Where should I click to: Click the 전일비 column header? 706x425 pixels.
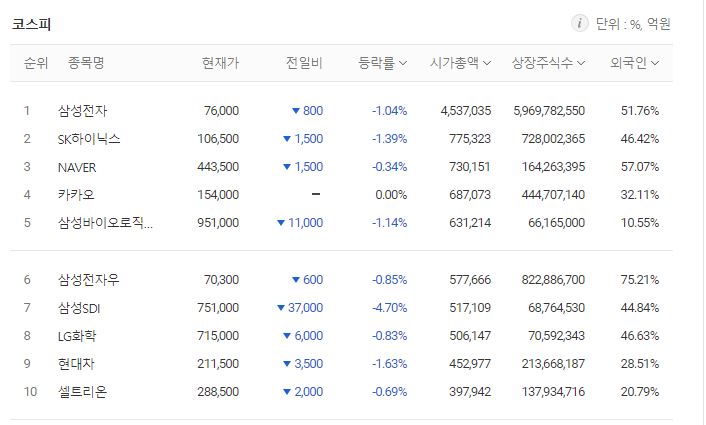coord(304,63)
